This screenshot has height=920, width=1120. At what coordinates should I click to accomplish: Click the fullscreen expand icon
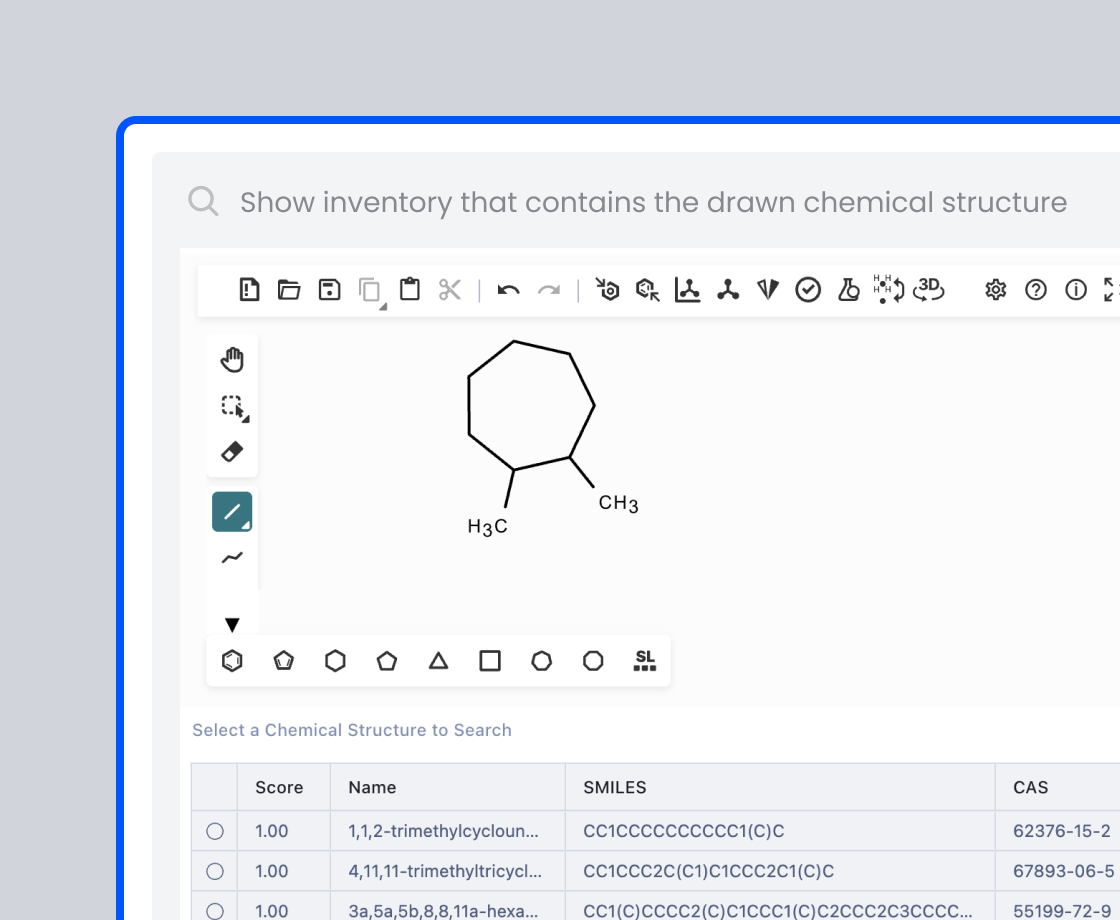[x=1111, y=289]
